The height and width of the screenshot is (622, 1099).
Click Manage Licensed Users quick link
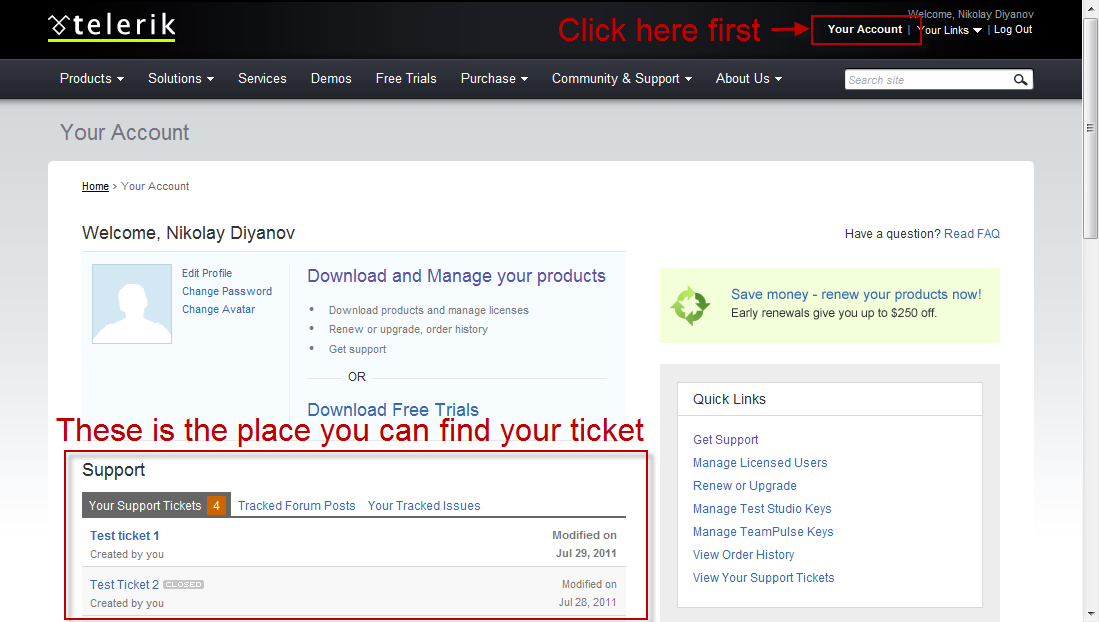(x=760, y=463)
